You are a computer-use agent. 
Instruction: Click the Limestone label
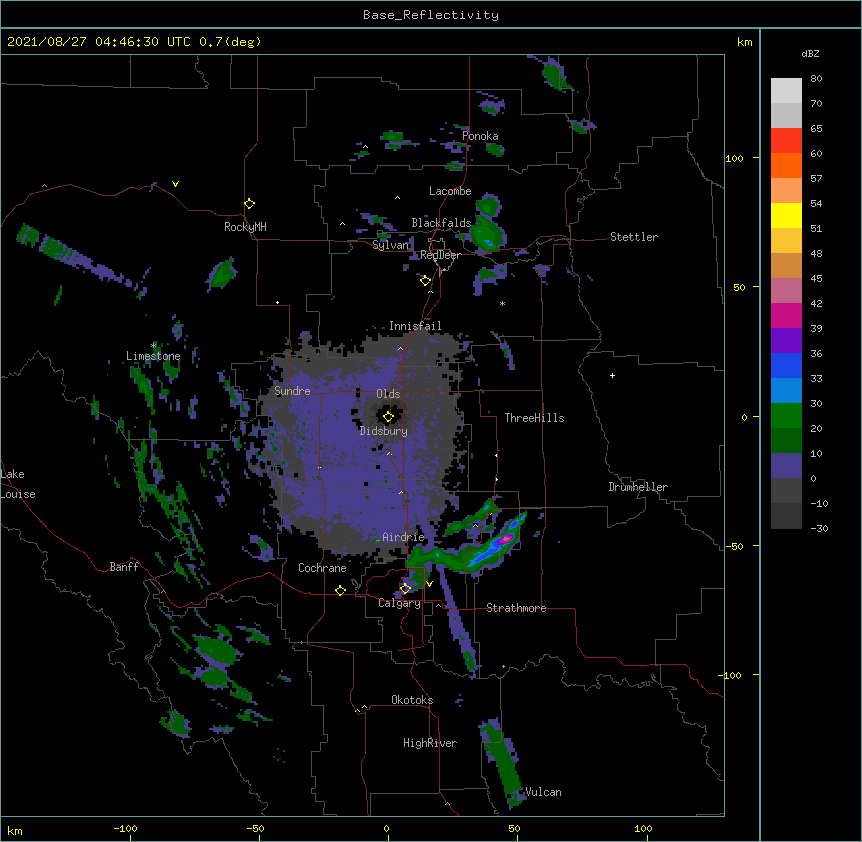153,356
